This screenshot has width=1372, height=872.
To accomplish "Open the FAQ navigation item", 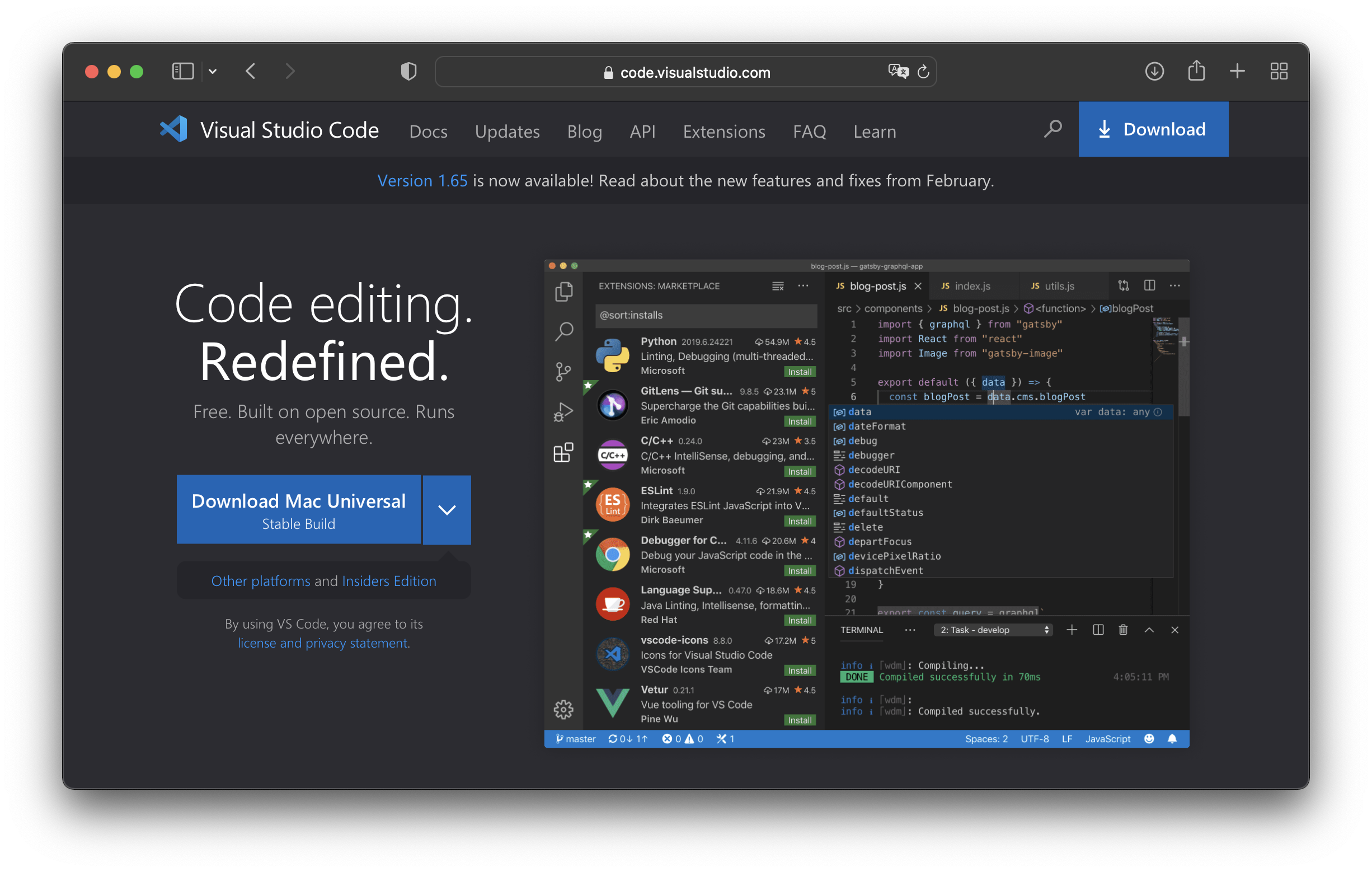I will pyautogui.click(x=809, y=131).
